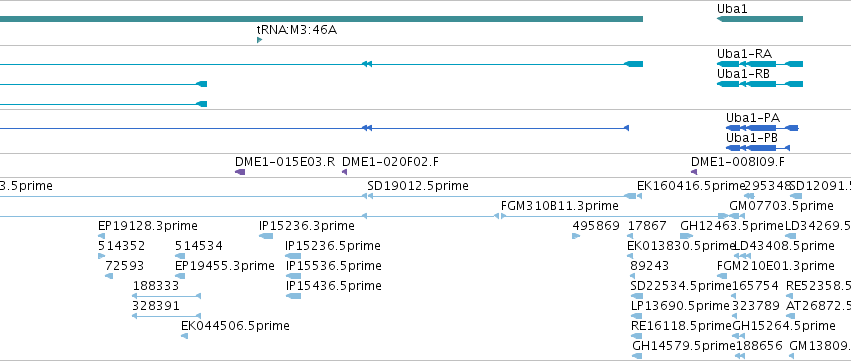
Task: Click the long teal gene span bar
Action: 321,19
